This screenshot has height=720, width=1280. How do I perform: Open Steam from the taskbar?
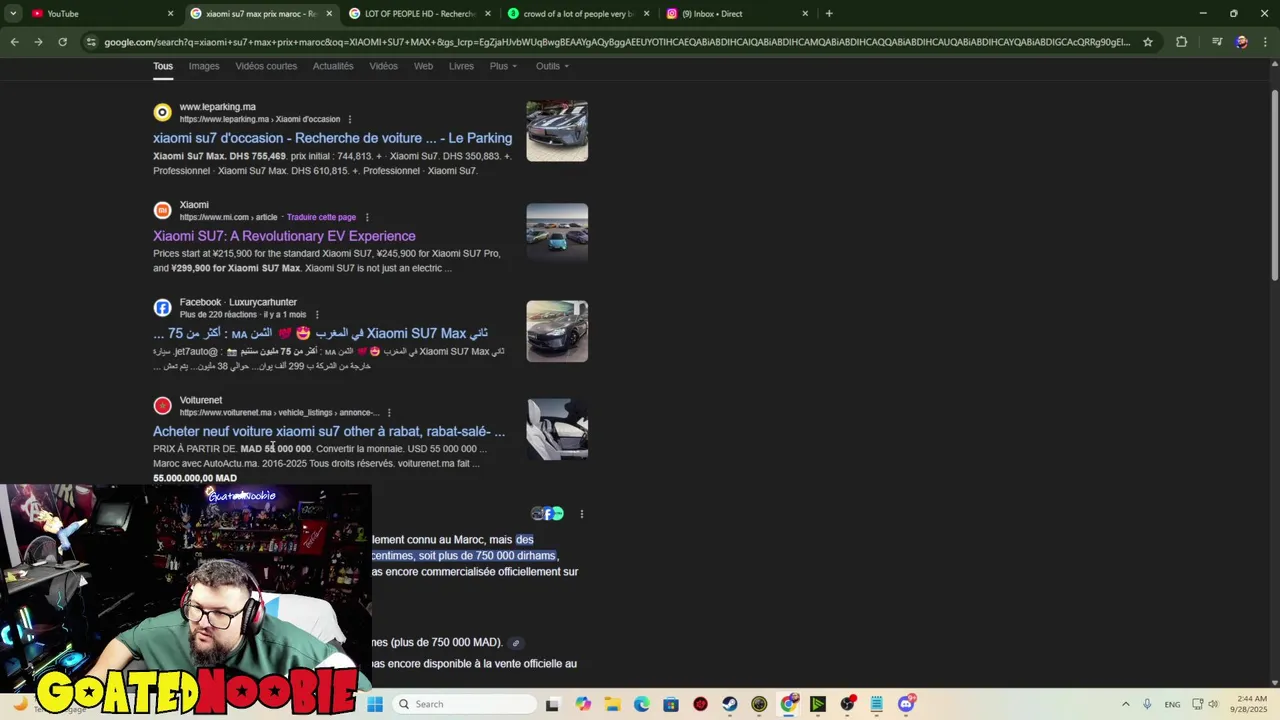tap(730, 704)
